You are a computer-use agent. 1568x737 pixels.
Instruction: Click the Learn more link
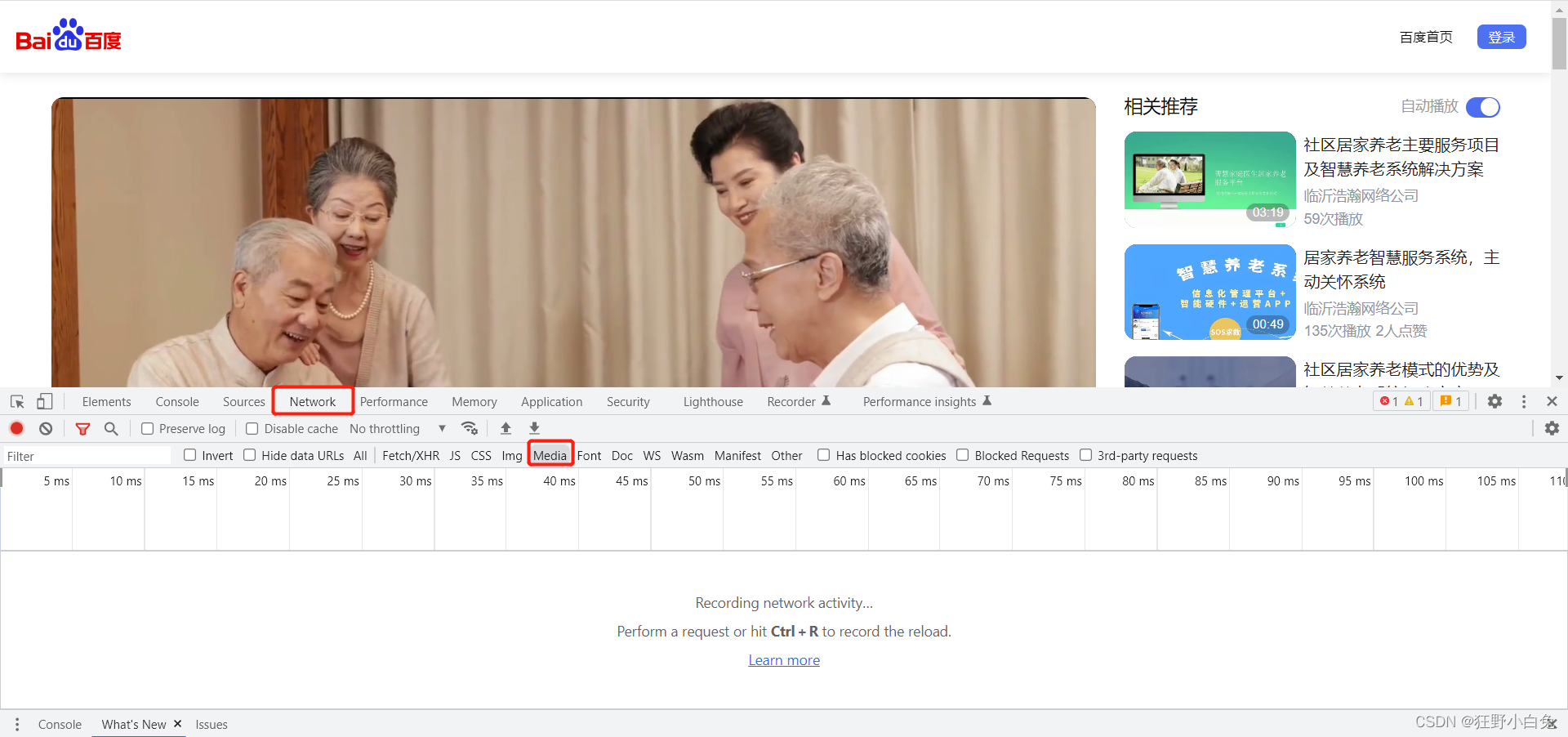pos(784,659)
